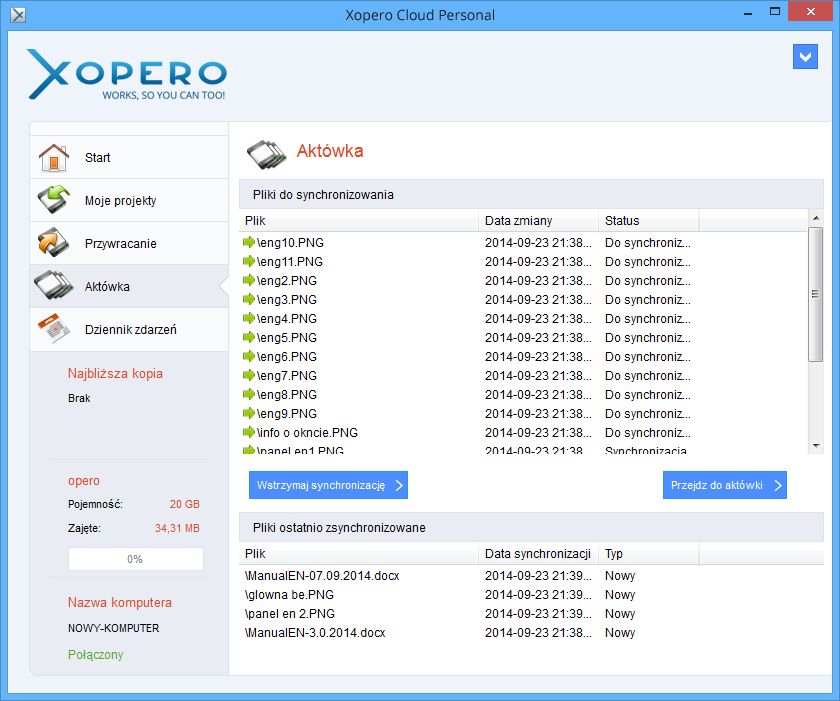Click green arrow icon beside eng2.PNG
This screenshot has height=701, width=840.
point(249,280)
